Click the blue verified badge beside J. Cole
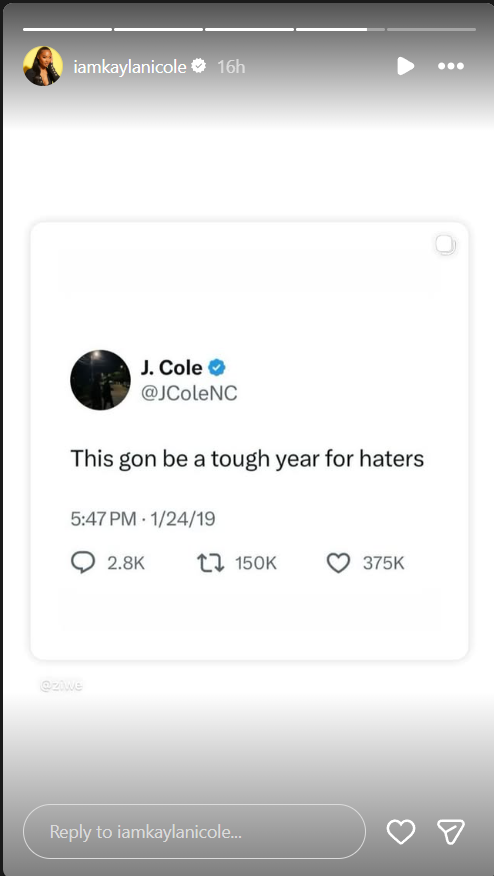The width and height of the screenshot is (494, 876). [x=217, y=368]
